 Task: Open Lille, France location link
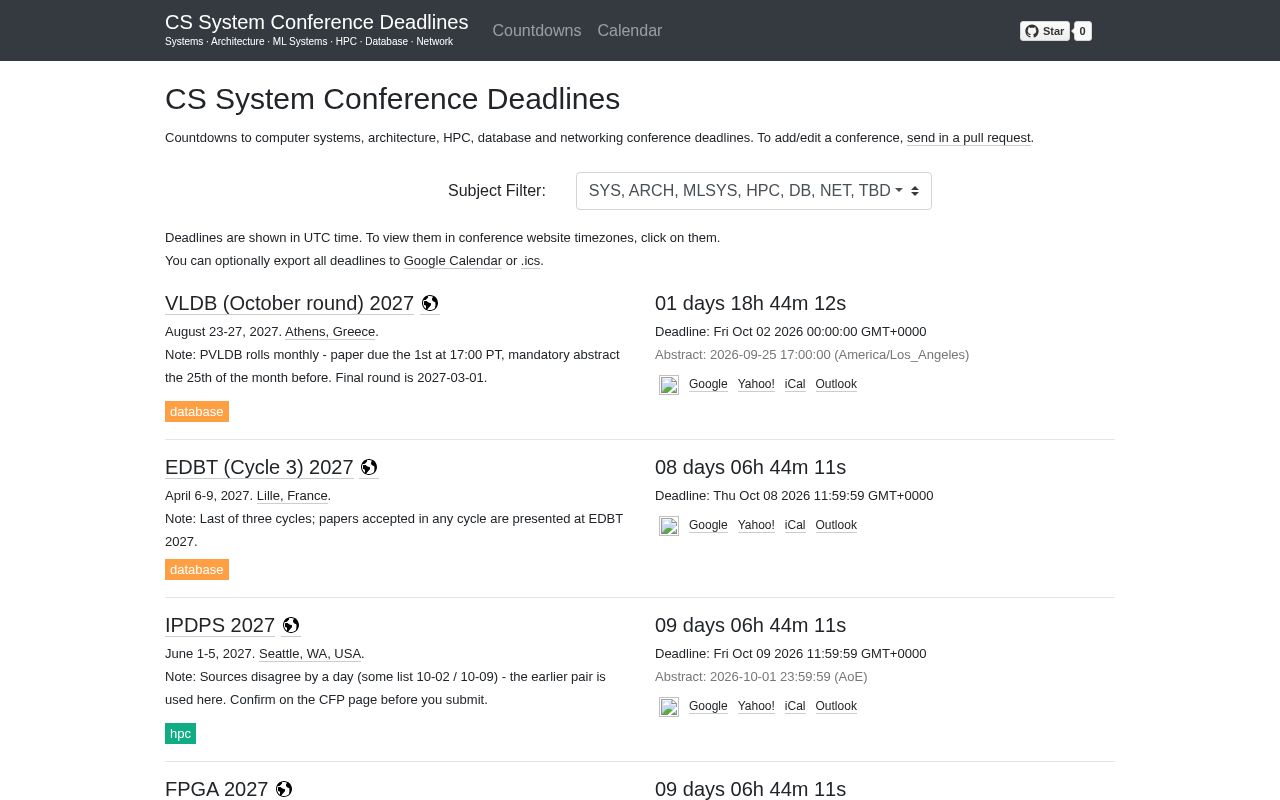point(292,496)
